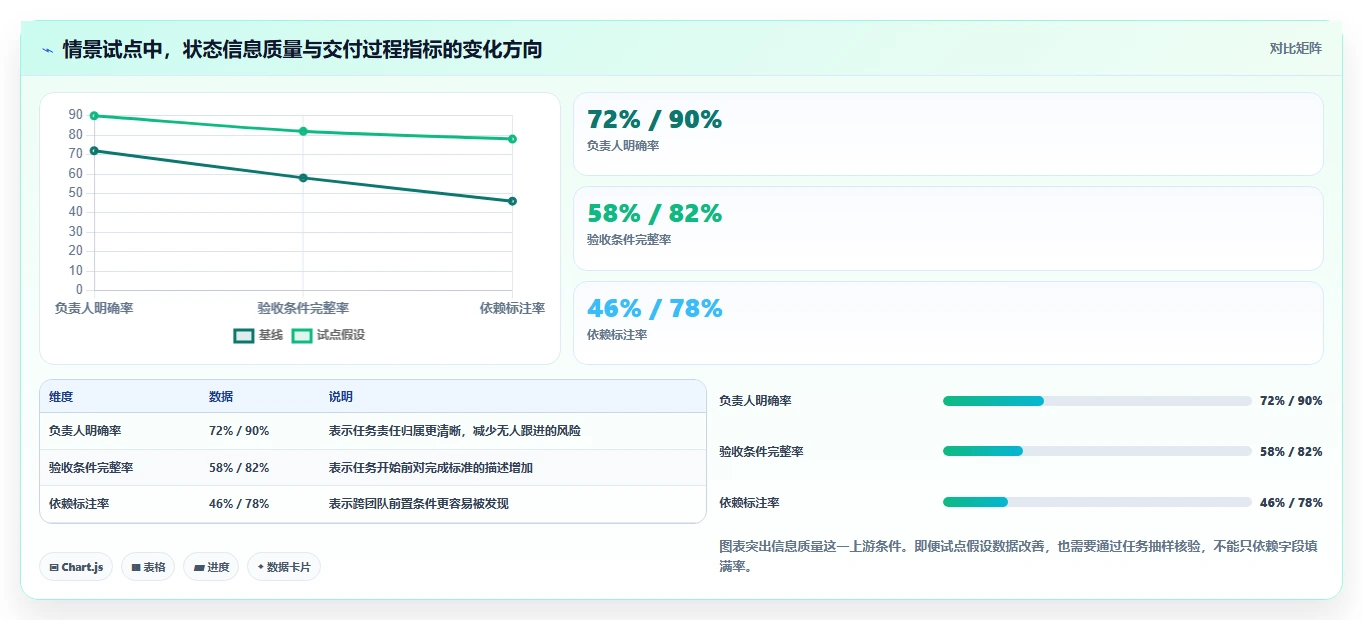
Task: Click the progress value 72% / 90%
Action: tap(1291, 401)
